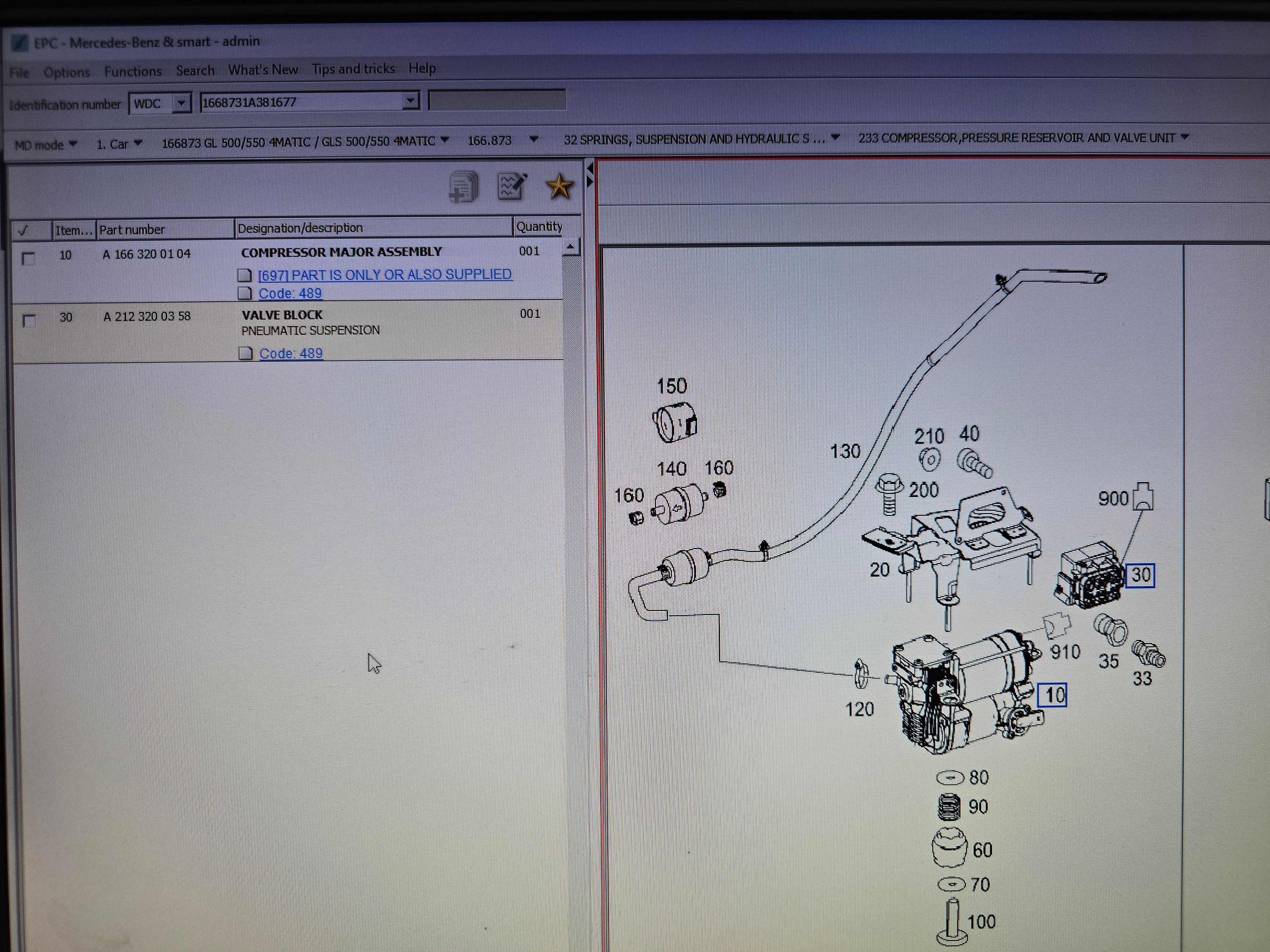Open the WDC prefix dropdown
This screenshot has width=1270, height=952.
tap(181, 104)
